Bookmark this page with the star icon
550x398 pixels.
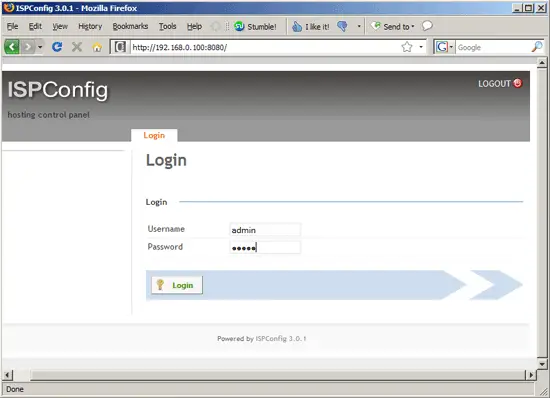[x=407, y=47]
